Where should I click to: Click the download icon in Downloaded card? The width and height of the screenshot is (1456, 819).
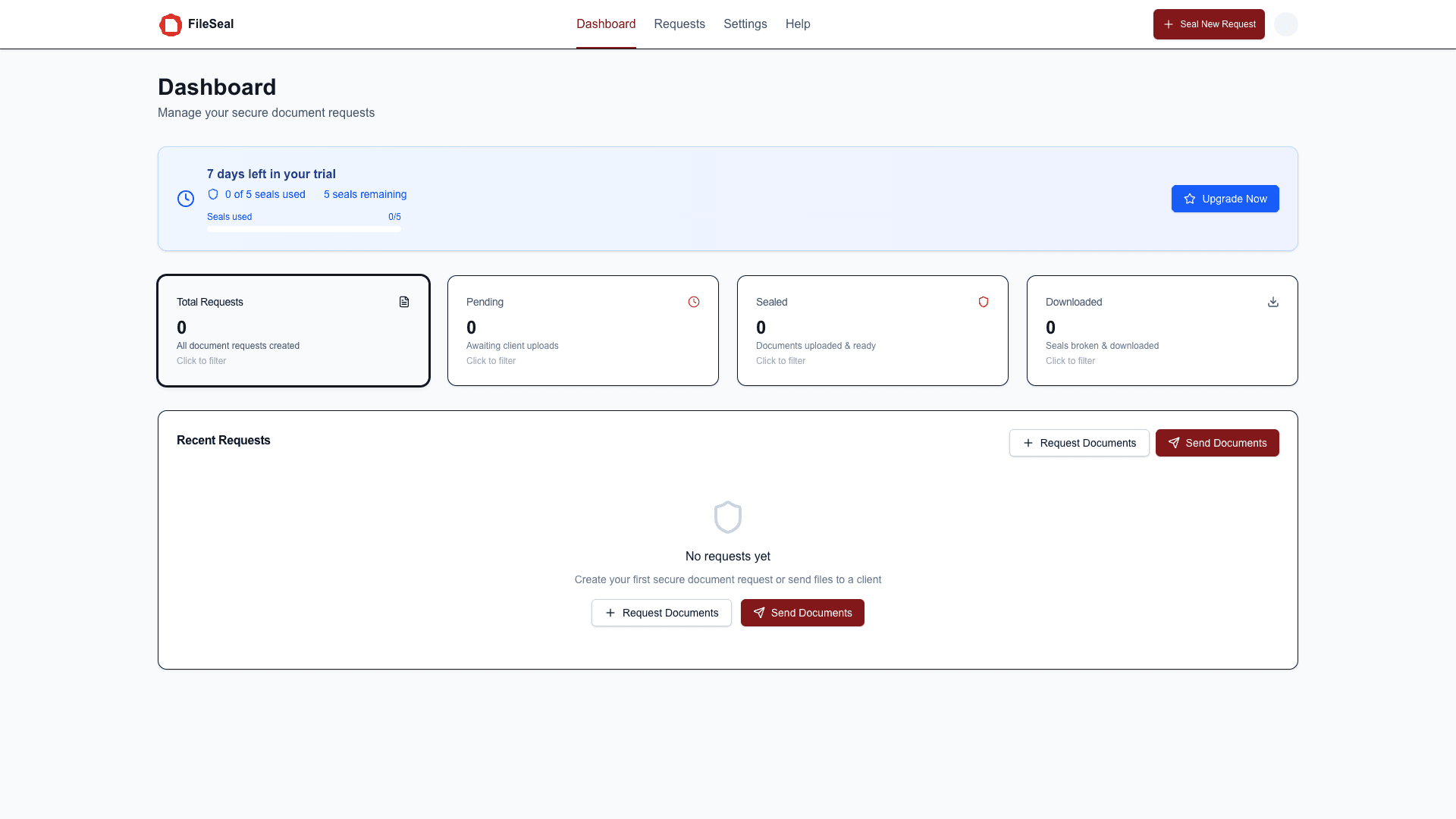pos(1273,302)
